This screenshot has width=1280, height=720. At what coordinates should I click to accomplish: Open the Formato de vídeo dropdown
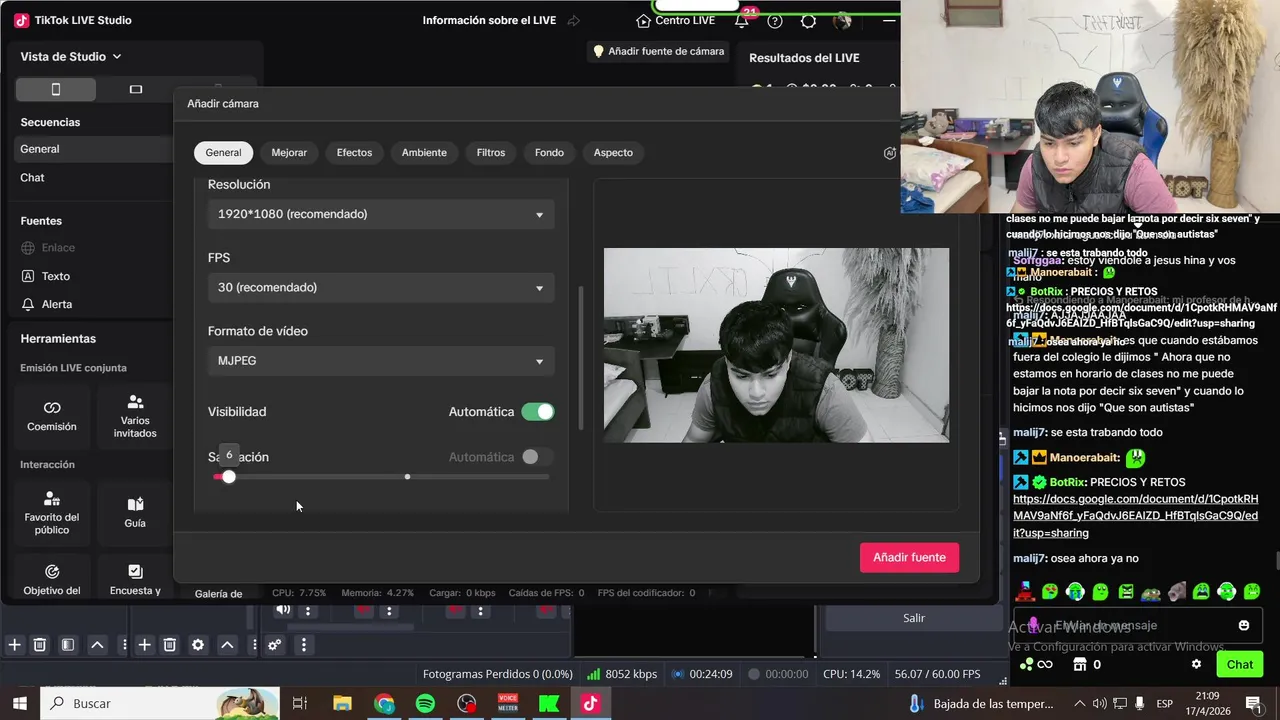coord(381,360)
